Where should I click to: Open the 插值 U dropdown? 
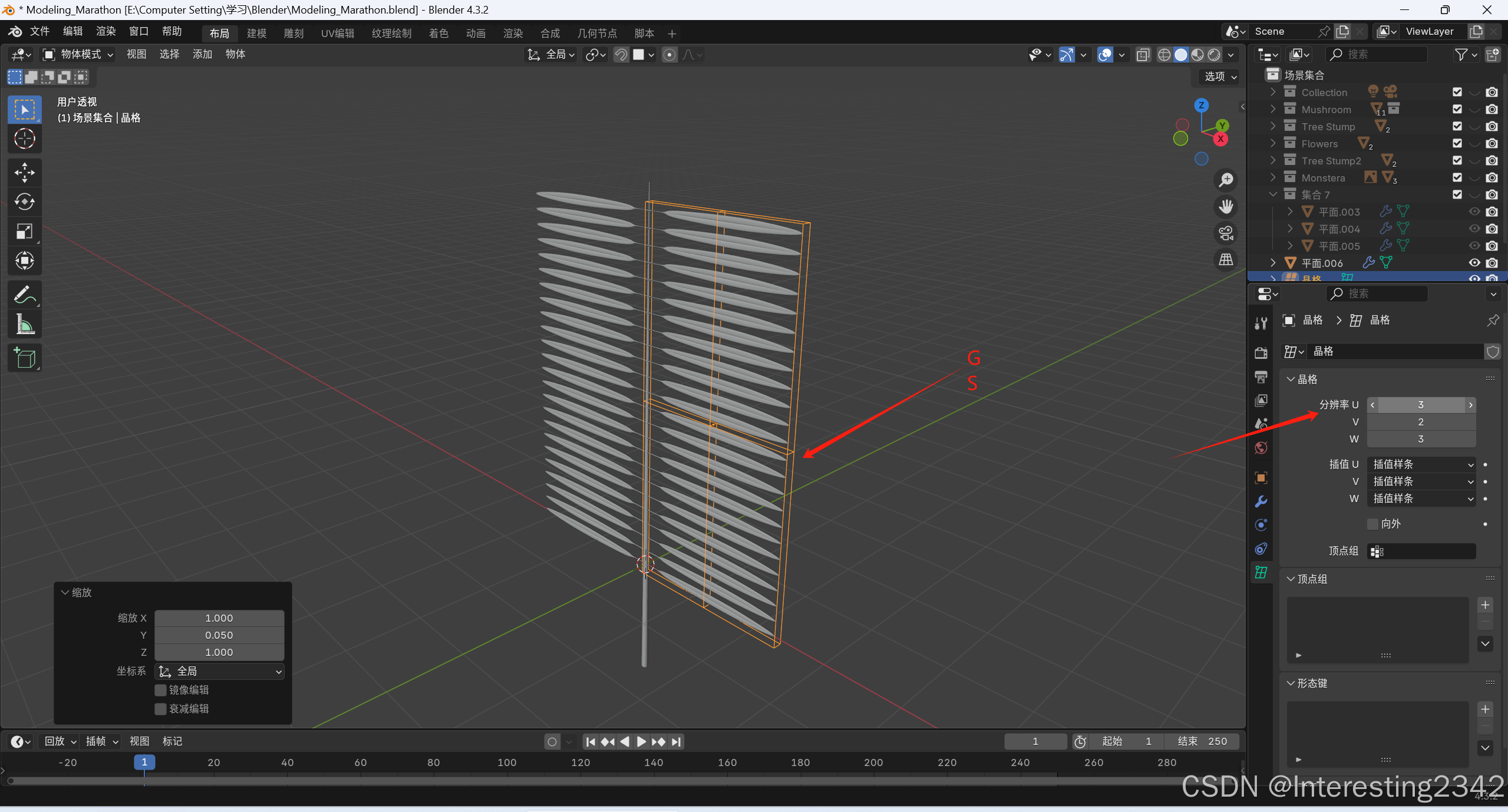click(x=1421, y=464)
